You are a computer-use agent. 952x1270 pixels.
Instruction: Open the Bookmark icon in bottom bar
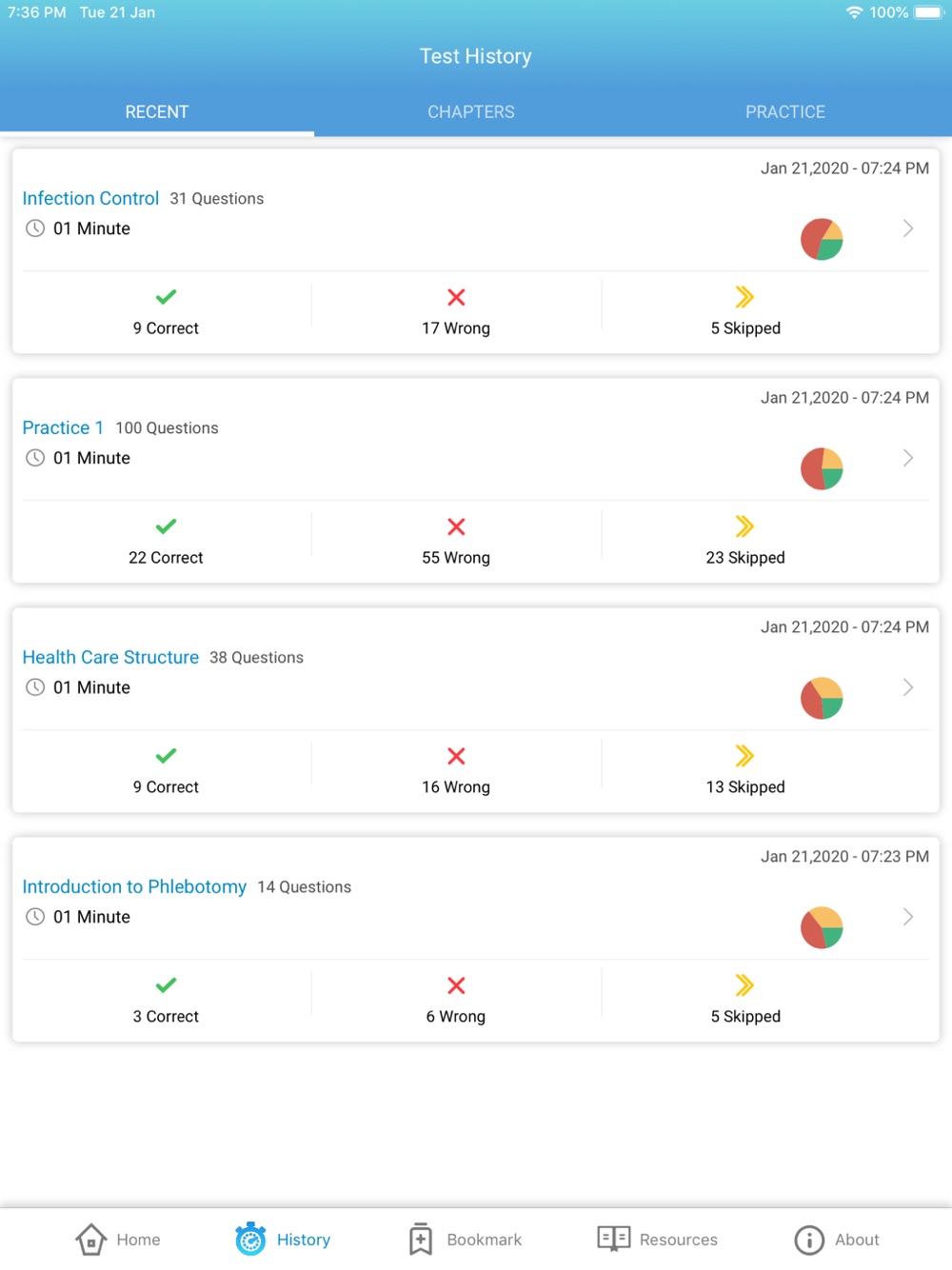pos(421,1239)
